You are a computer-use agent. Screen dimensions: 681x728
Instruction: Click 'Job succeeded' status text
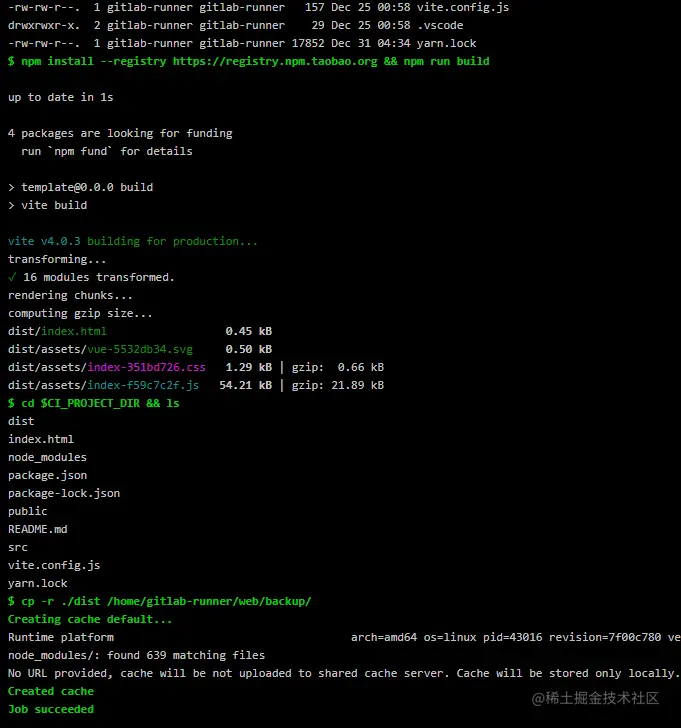(x=51, y=709)
